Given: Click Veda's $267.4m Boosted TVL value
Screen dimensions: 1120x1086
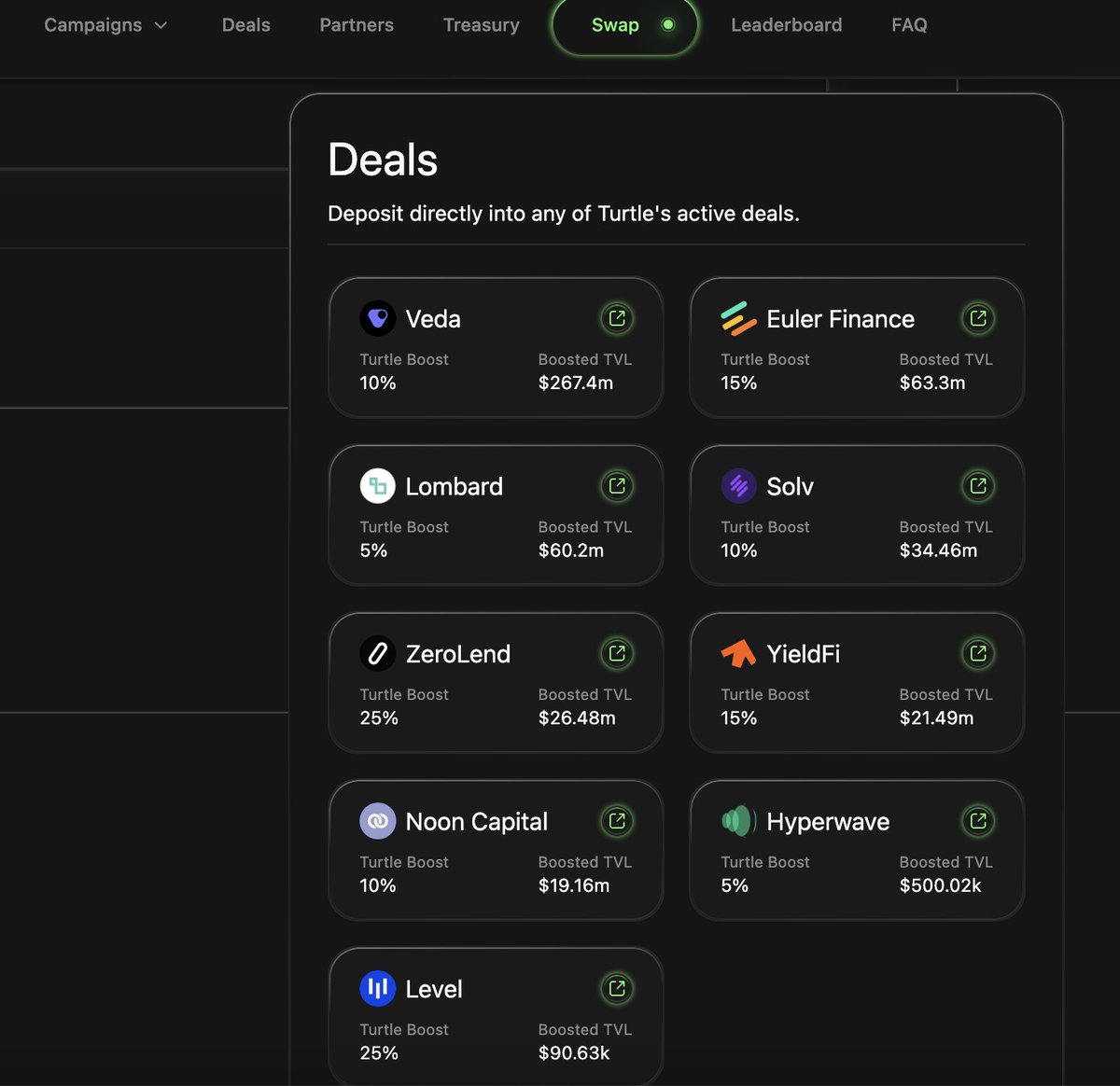Looking at the screenshot, I should click(576, 383).
